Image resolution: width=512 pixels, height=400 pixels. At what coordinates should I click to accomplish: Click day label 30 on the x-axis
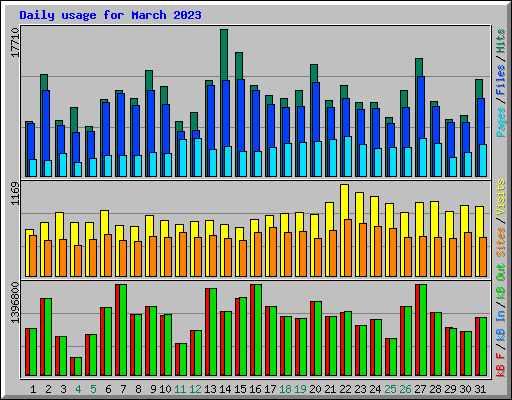click(x=465, y=389)
